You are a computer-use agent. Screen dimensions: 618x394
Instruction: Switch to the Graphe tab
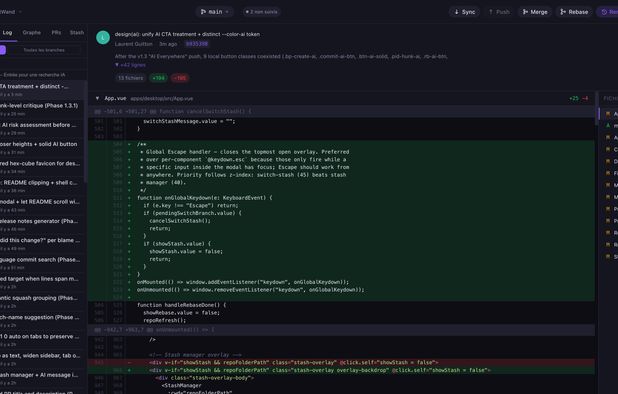click(32, 33)
